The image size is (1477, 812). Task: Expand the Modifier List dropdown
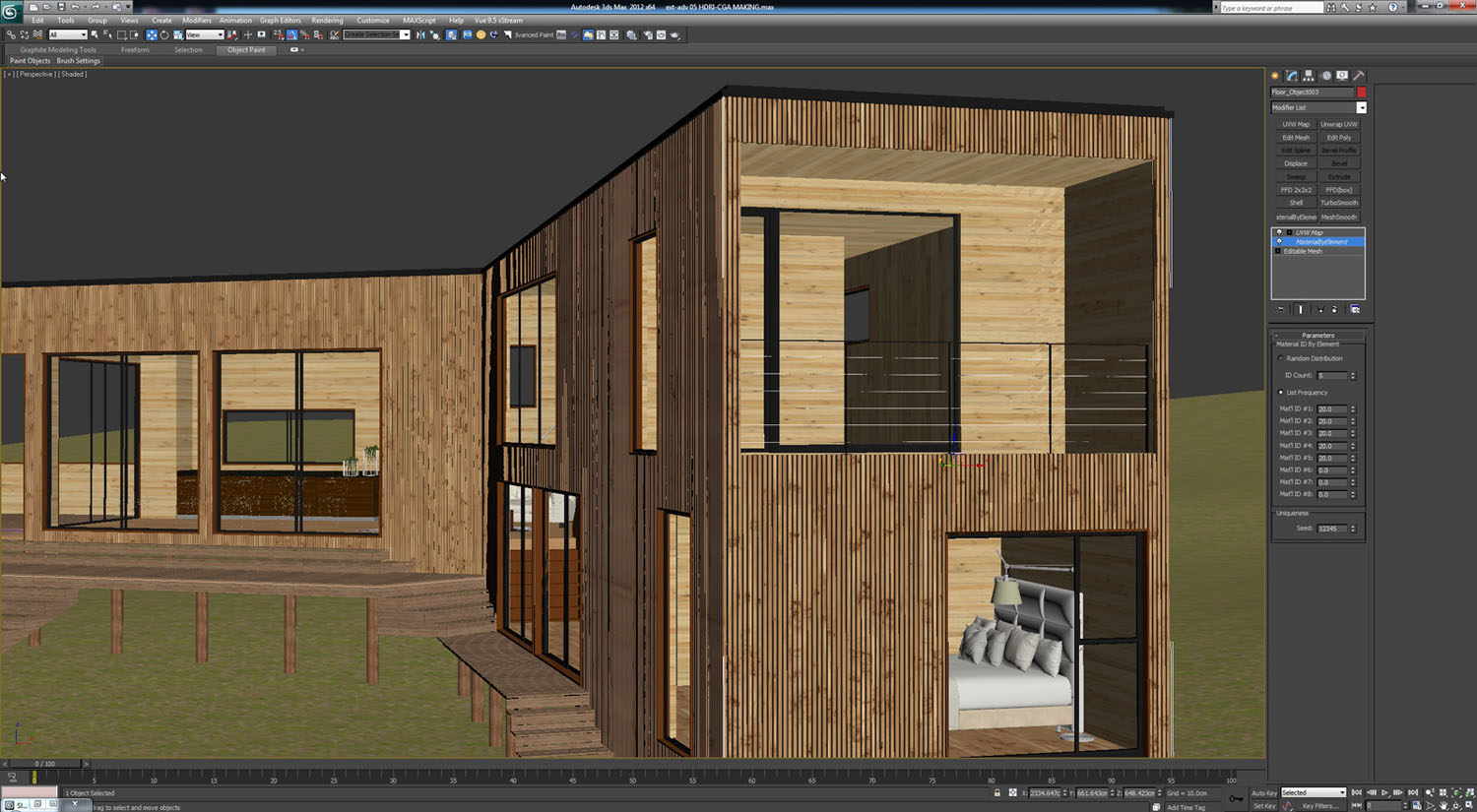point(1361,108)
